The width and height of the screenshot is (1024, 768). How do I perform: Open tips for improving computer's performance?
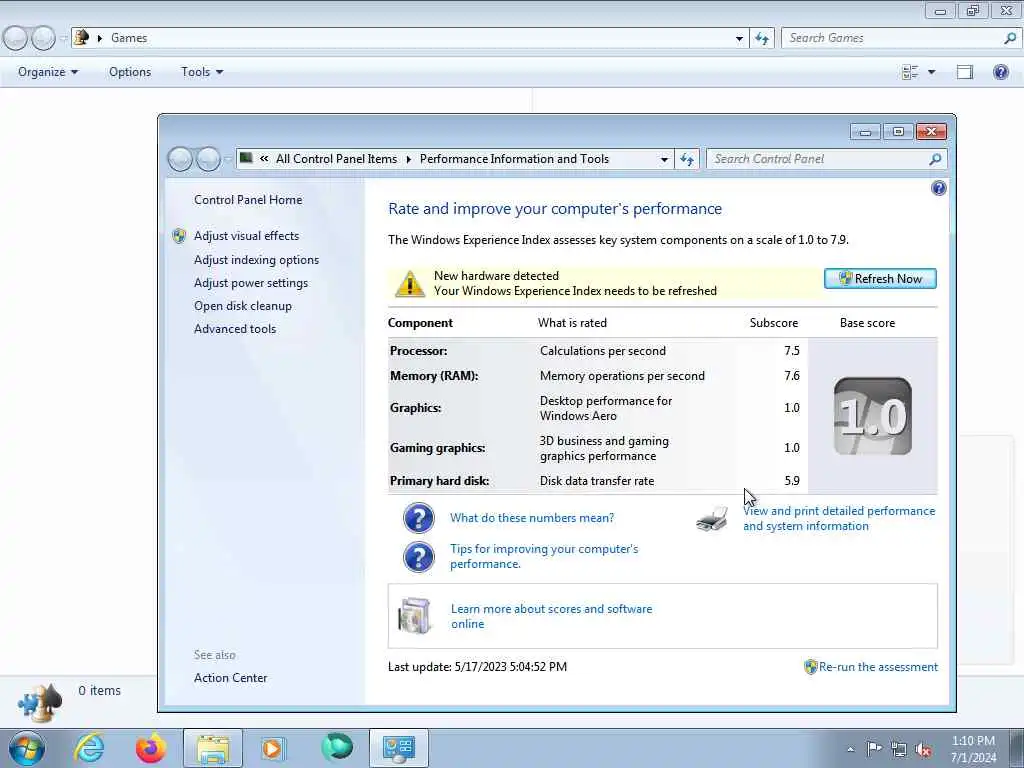point(543,556)
